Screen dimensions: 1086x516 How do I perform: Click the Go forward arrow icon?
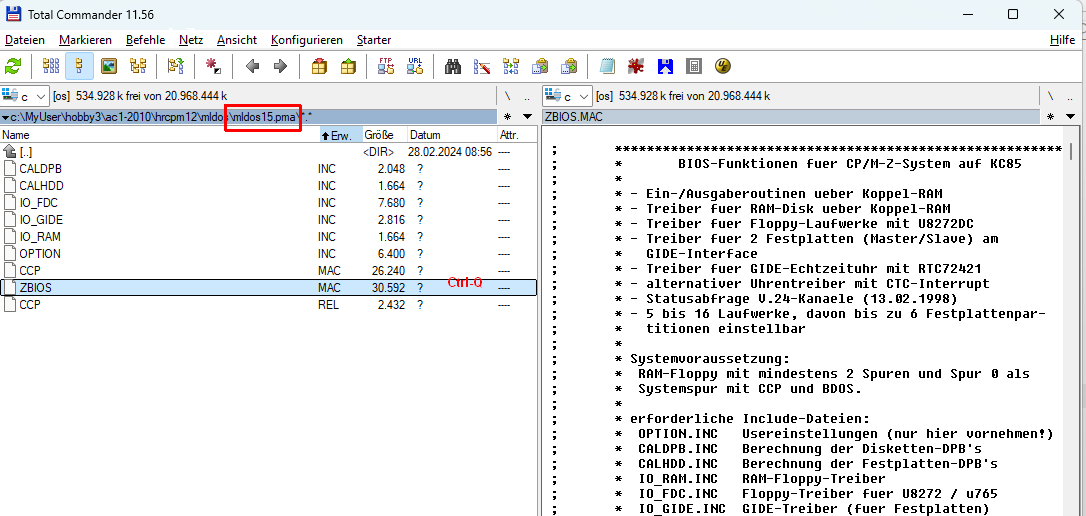click(x=280, y=66)
